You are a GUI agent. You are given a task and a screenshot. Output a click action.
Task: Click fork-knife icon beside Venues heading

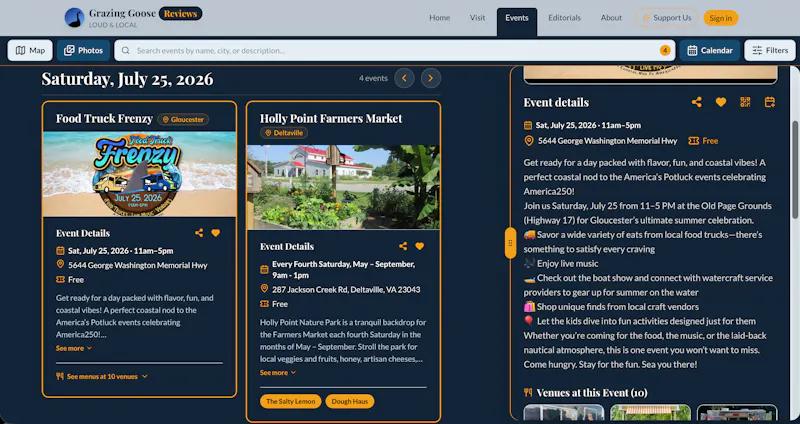(528, 392)
